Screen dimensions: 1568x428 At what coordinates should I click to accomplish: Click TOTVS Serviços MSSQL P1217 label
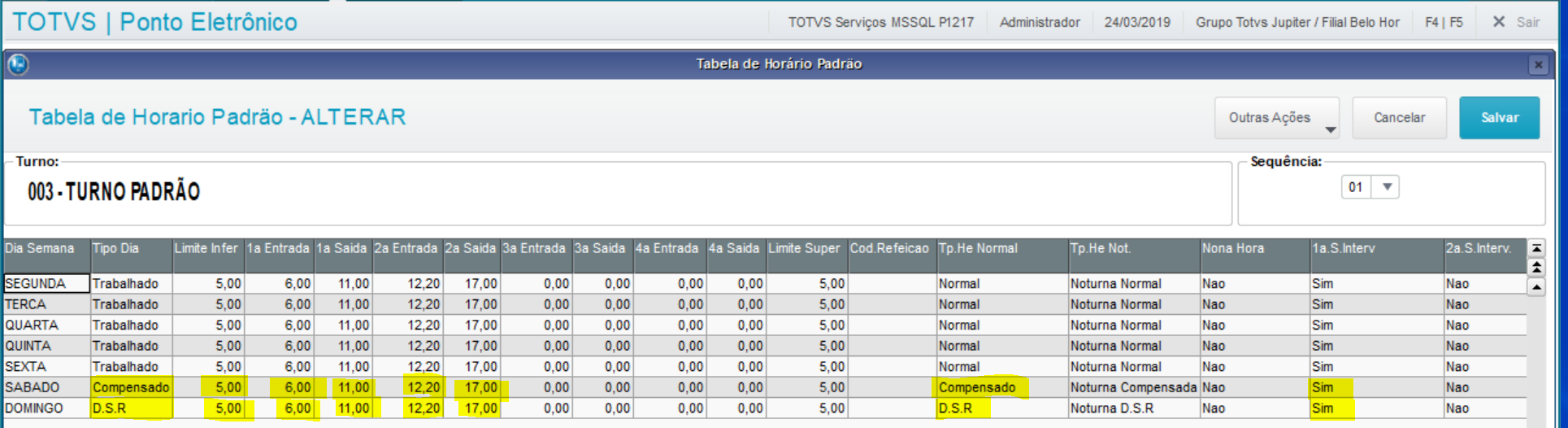(x=880, y=22)
